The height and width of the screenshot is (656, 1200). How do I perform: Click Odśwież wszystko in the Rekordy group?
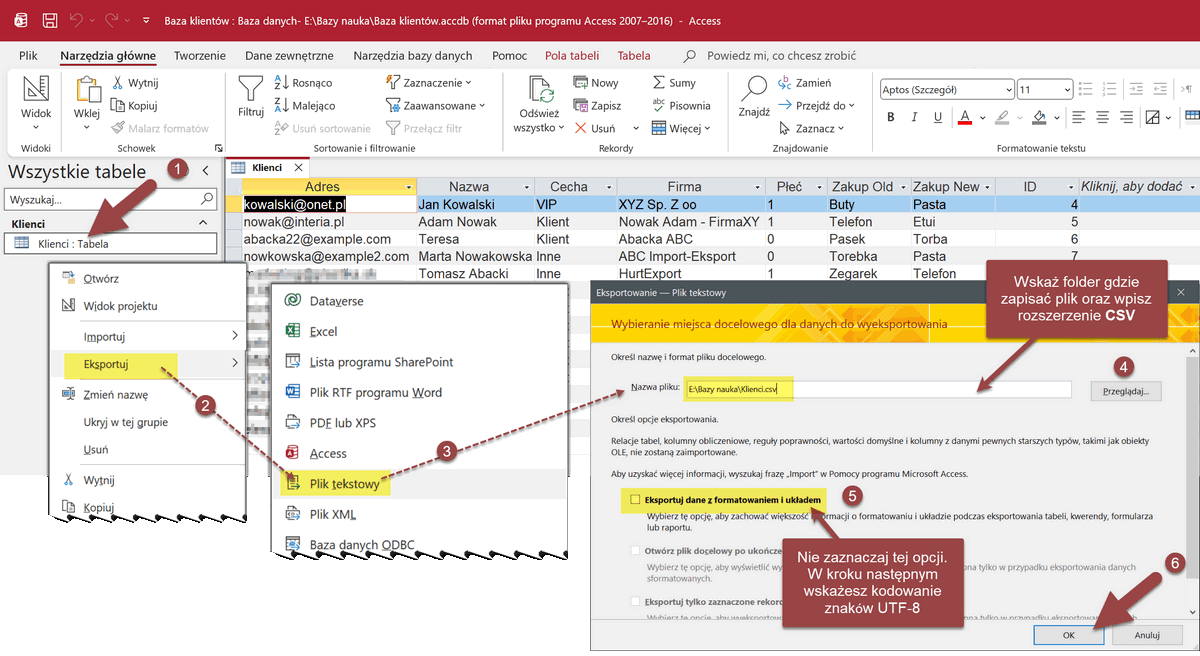539,105
